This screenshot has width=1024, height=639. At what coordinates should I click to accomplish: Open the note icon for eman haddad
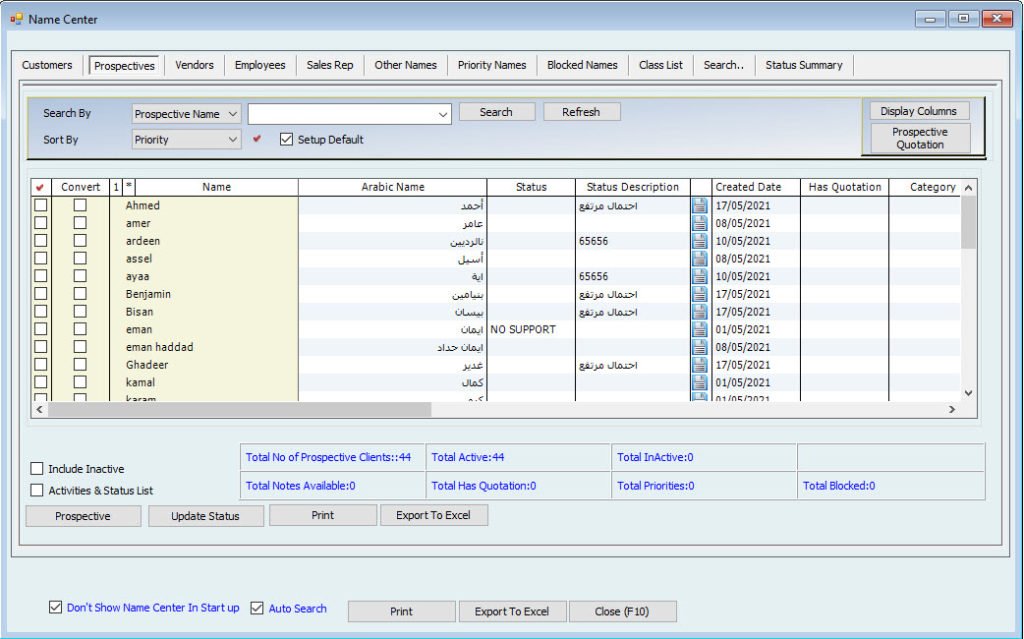tap(700, 347)
